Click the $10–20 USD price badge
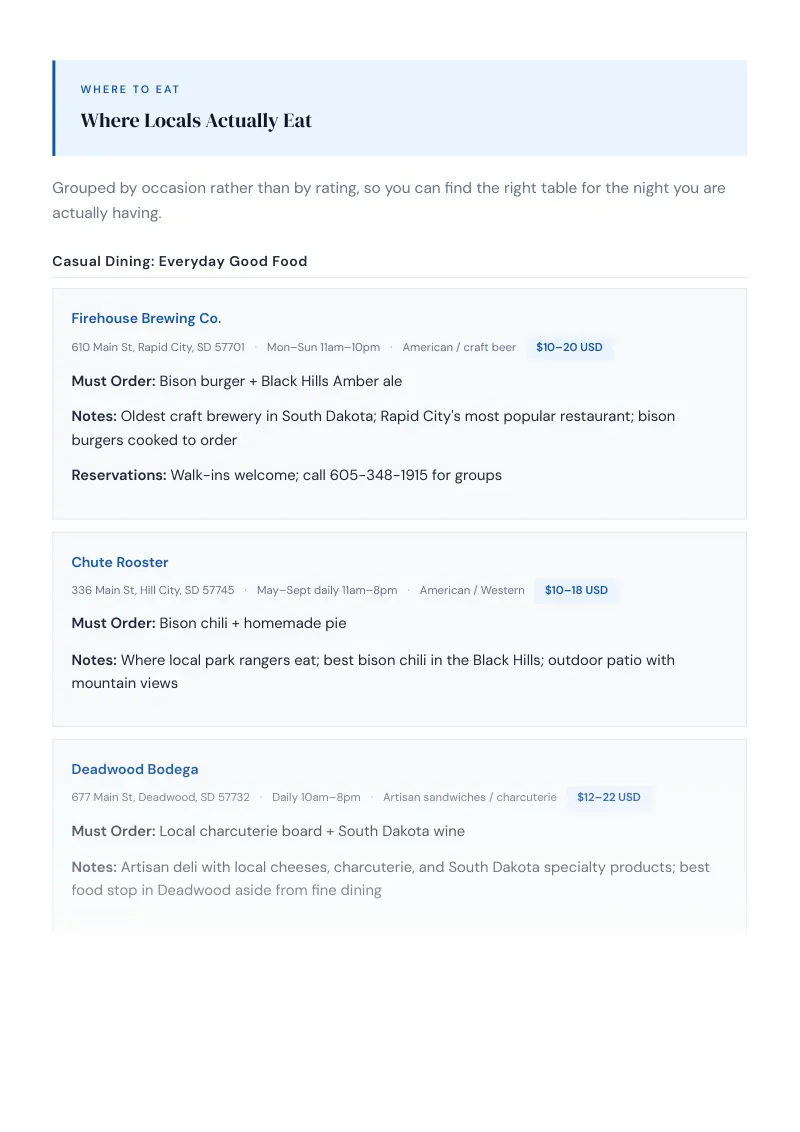The height and width of the screenshot is (1132, 800). [x=569, y=347]
